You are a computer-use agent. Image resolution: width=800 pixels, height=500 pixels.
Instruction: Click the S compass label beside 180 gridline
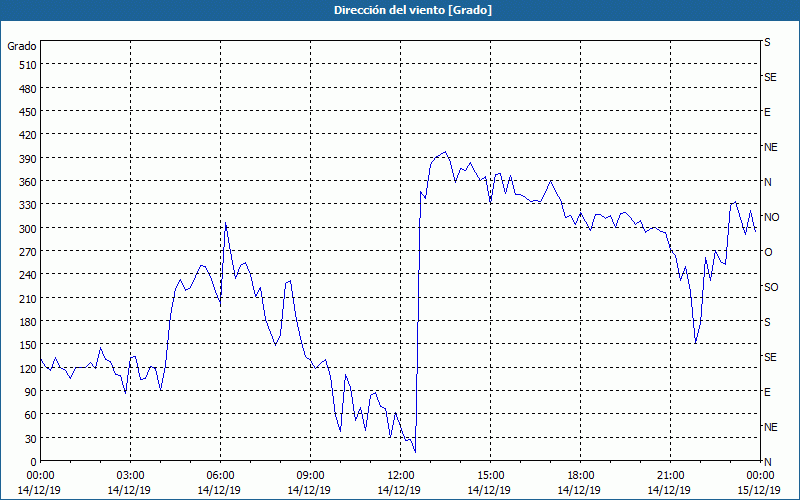(767, 322)
